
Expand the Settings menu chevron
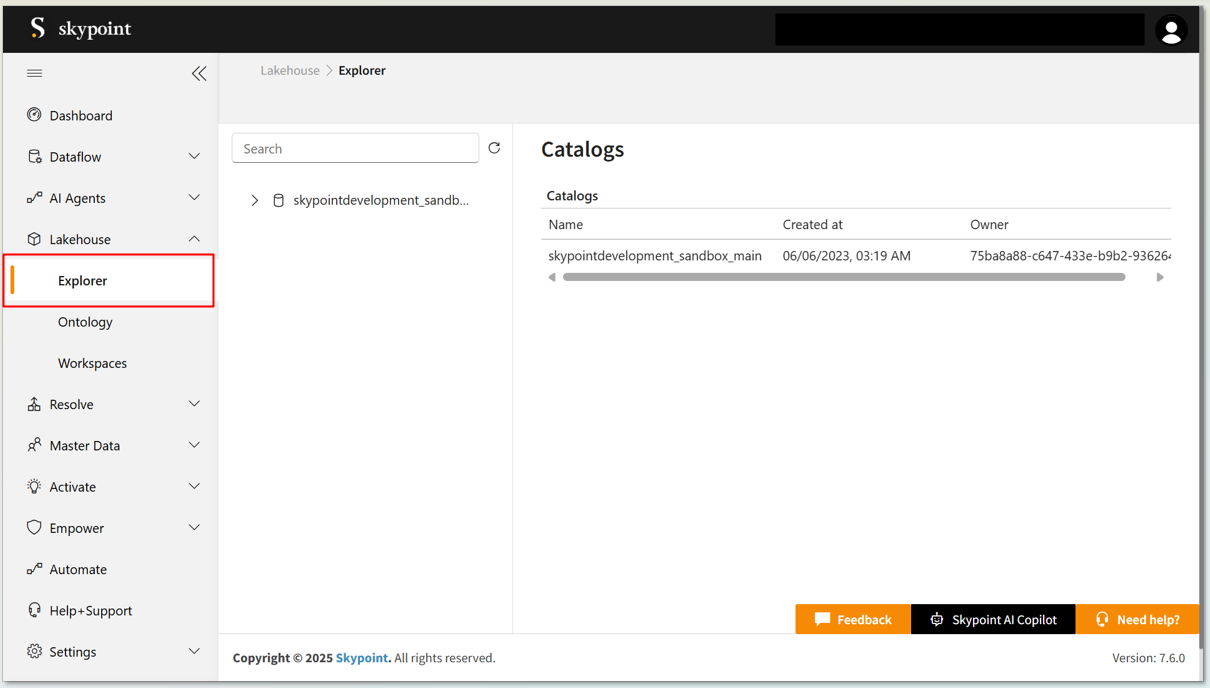pyautogui.click(x=194, y=651)
